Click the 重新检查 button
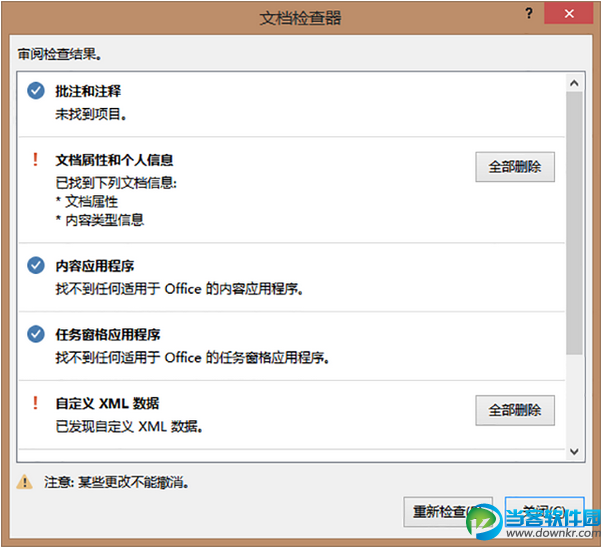 (448, 512)
